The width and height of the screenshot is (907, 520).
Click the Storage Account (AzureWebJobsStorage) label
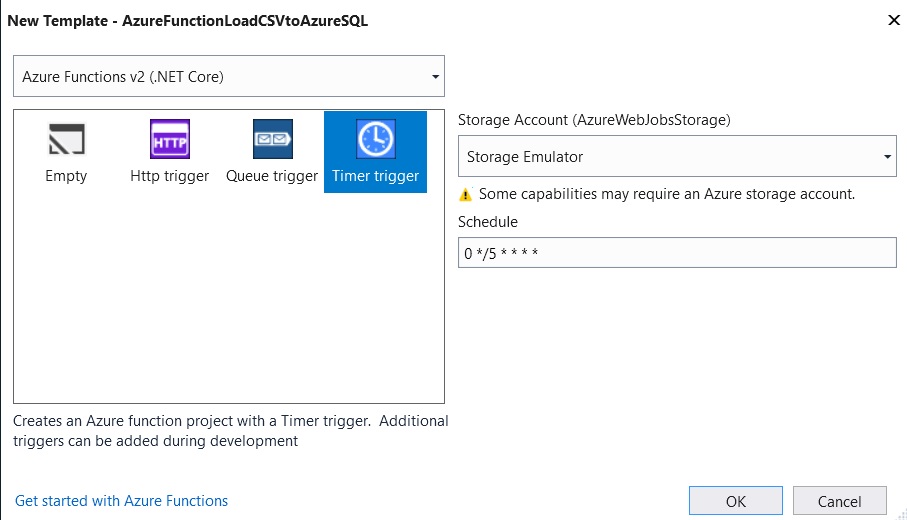[594, 120]
